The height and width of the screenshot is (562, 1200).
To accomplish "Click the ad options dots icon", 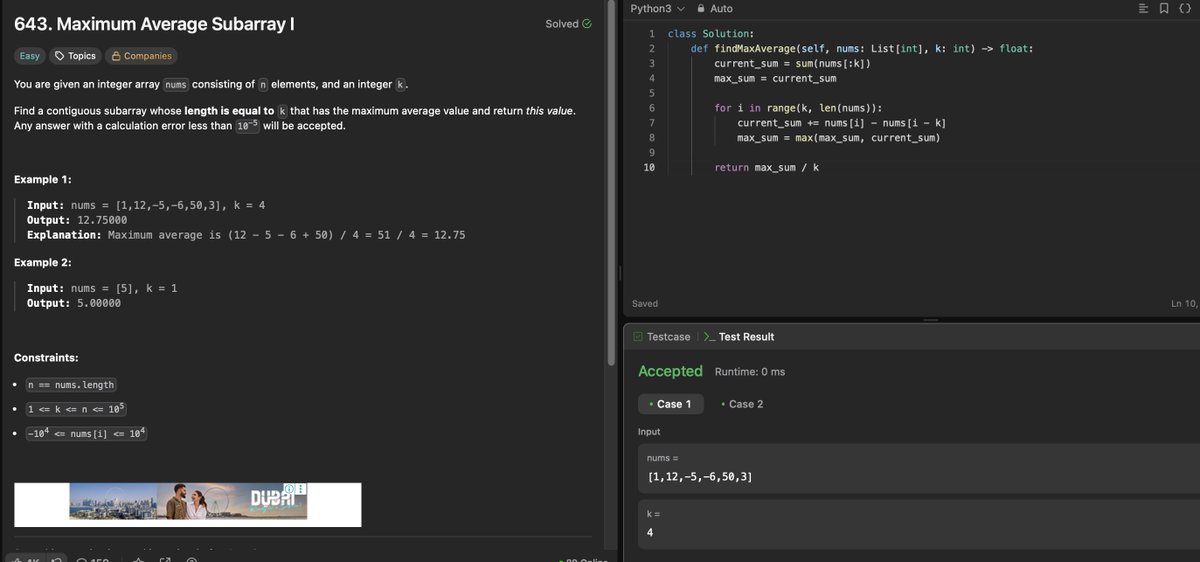I will (301, 488).
